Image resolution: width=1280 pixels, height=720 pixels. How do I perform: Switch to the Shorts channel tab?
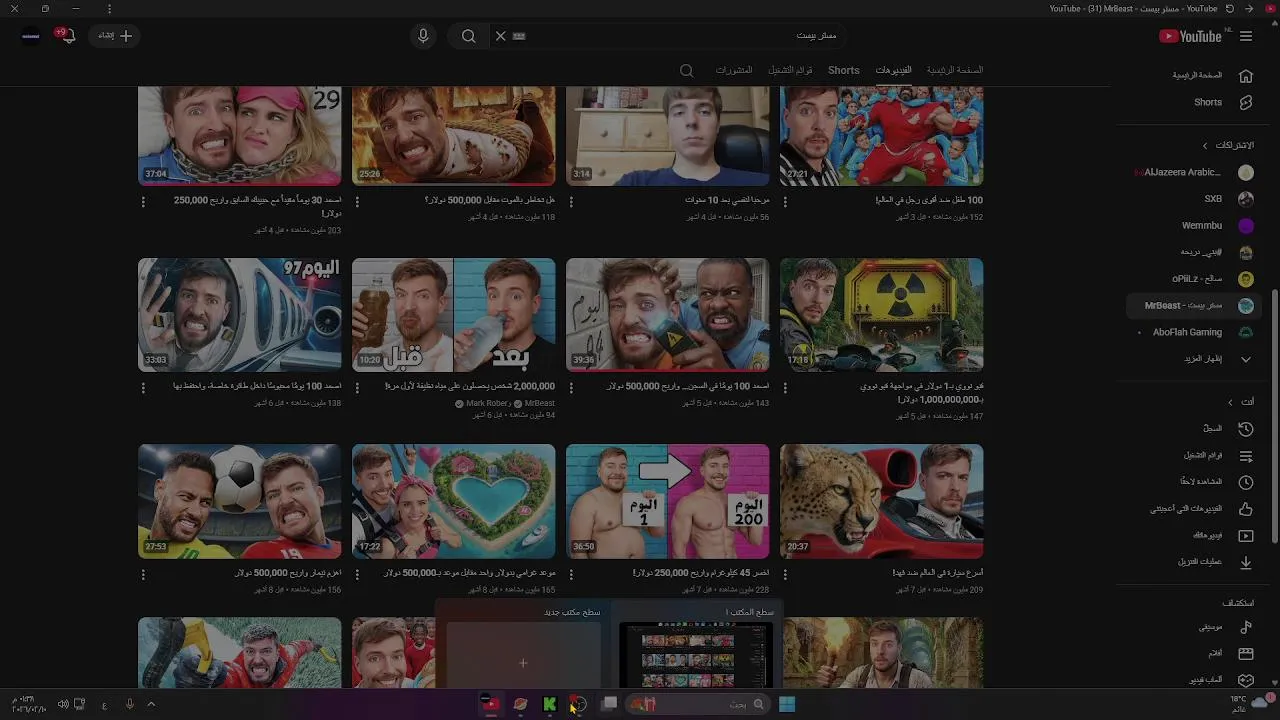point(843,70)
